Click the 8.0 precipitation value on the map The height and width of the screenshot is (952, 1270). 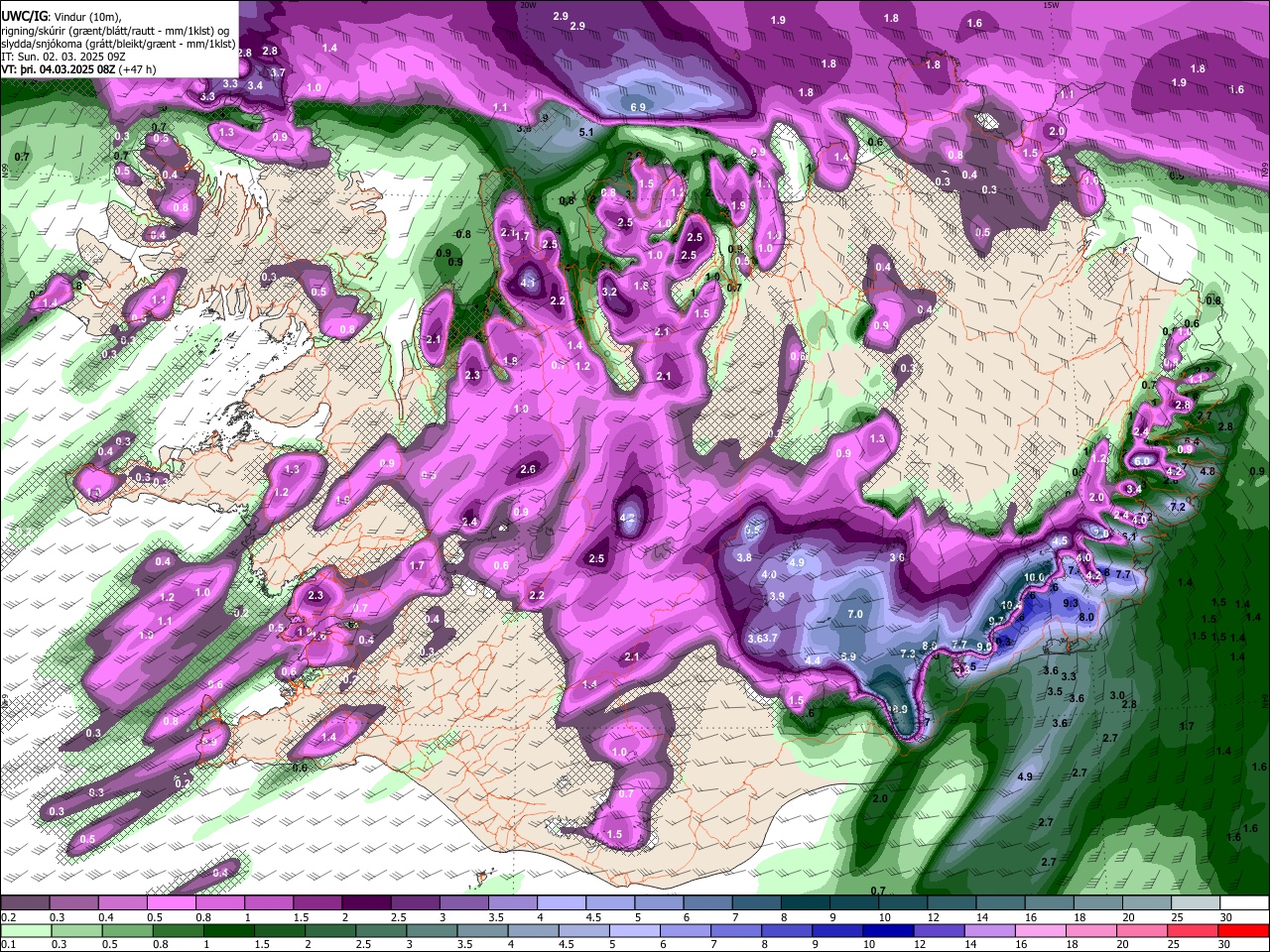(1086, 617)
